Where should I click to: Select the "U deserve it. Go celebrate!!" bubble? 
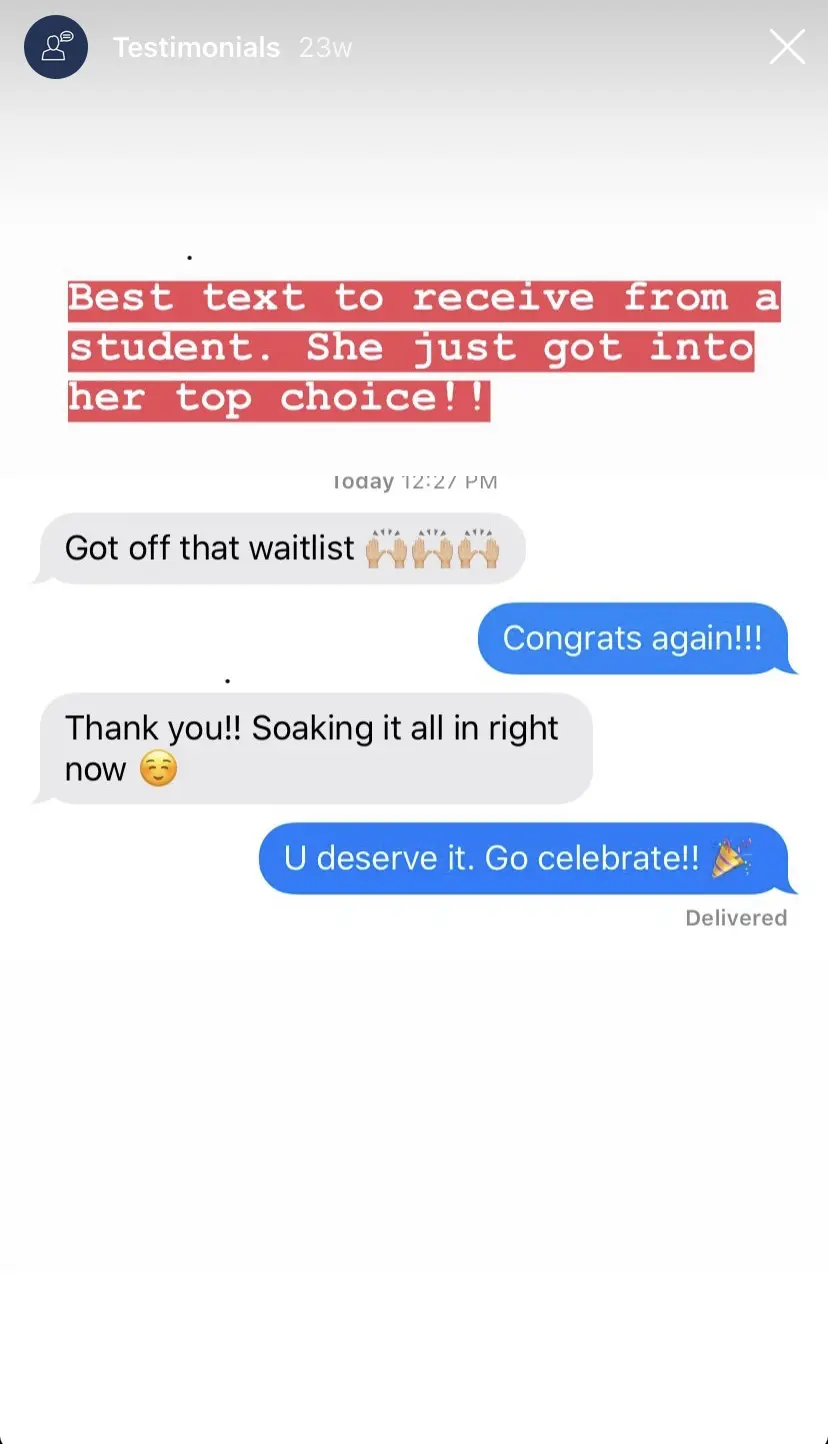pyautogui.click(x=527, y=858)
